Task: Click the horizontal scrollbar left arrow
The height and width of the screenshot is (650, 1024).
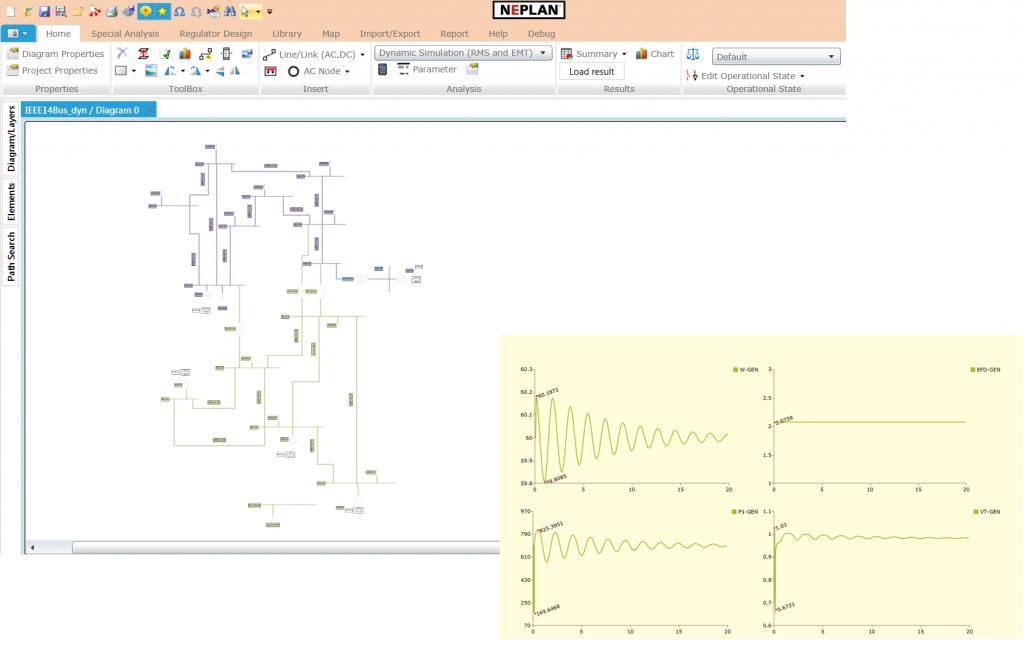Action: (x=31, y=548)
